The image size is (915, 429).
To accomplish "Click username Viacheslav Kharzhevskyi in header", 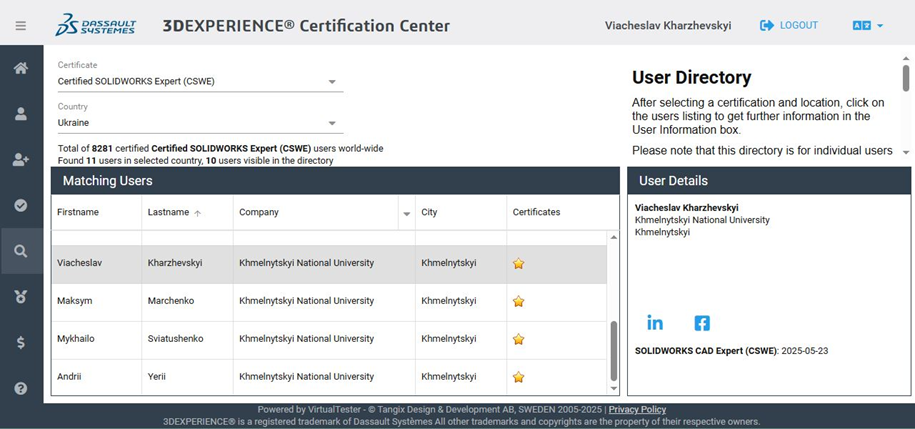I will tap(668, 26).
